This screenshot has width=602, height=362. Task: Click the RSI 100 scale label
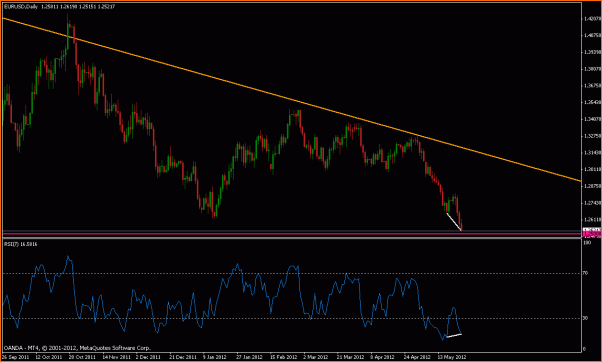pos(586,243)
